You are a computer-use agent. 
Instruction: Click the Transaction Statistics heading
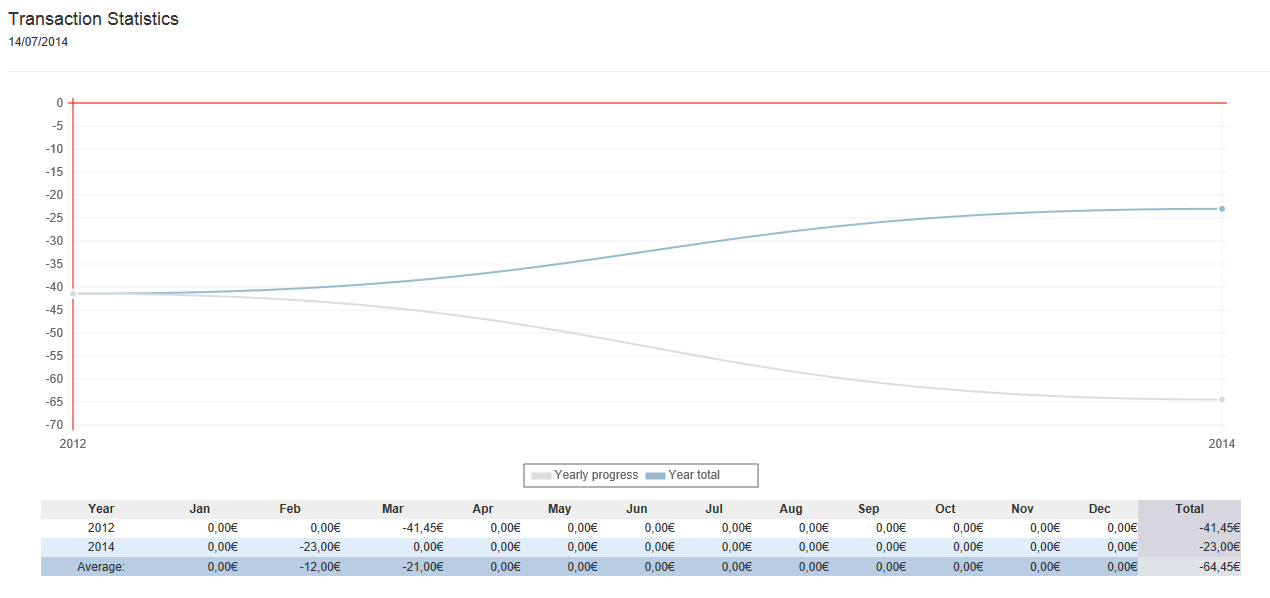(x=93, y=19)
